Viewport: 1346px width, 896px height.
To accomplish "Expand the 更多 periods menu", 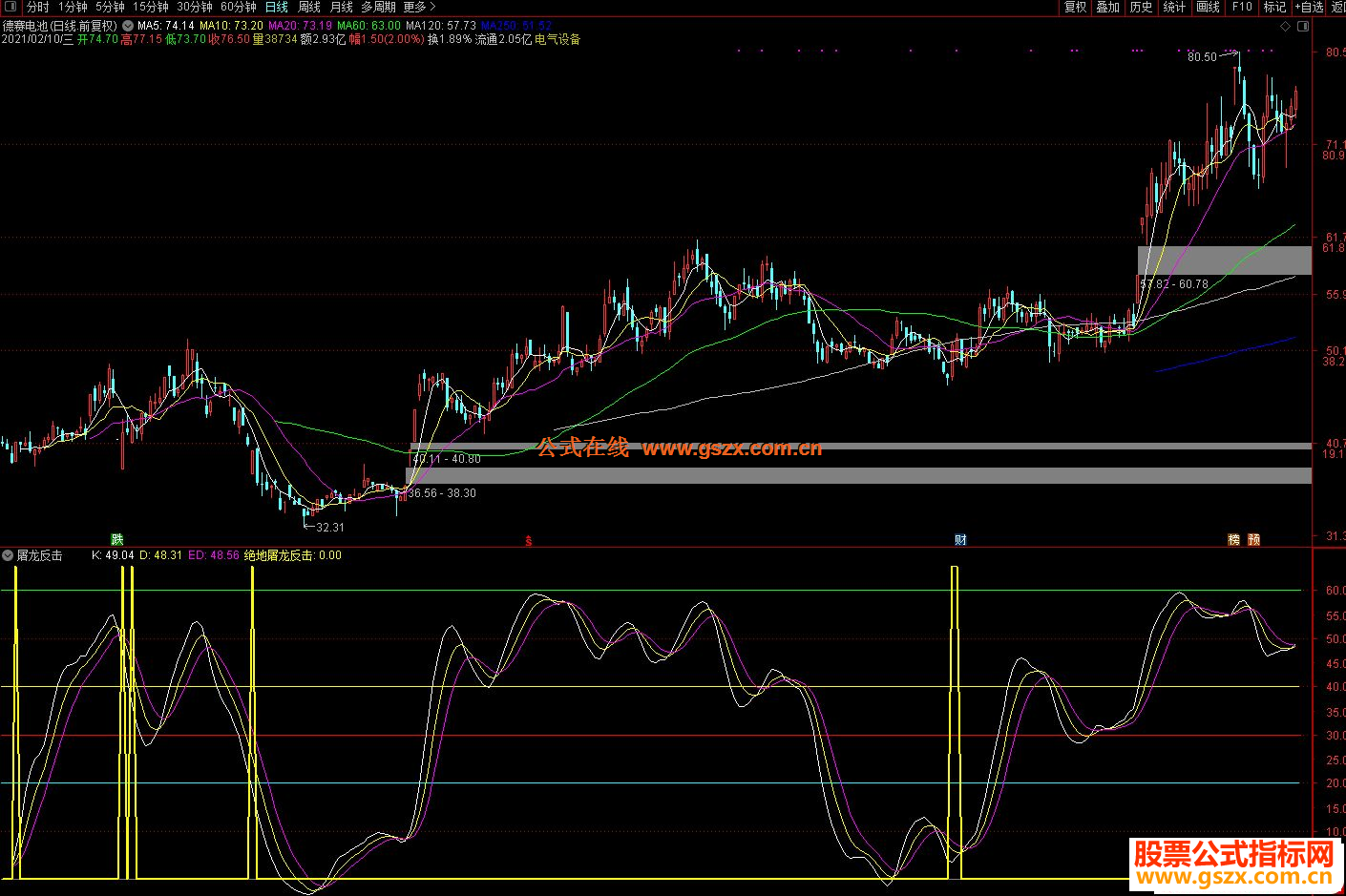I will pyautogui.click(x=419, y=7).
